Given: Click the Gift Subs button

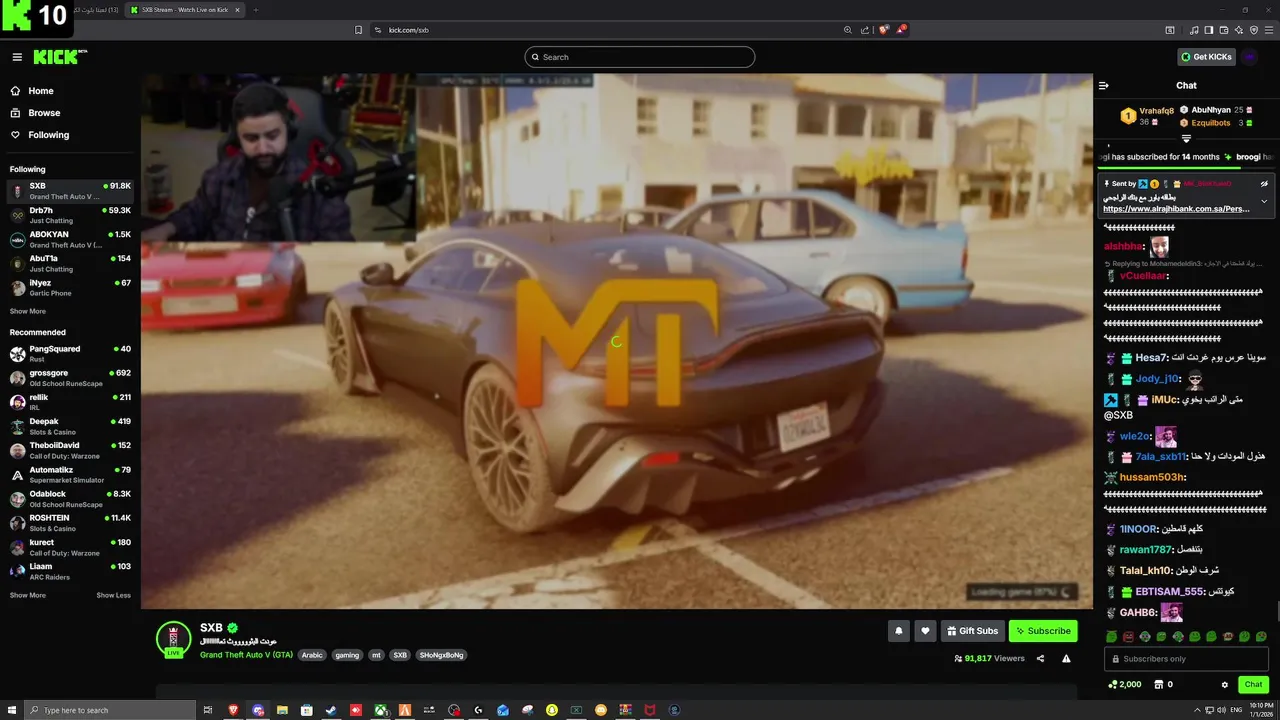Looking at the screenshot, I should click(x=972, y=631).
